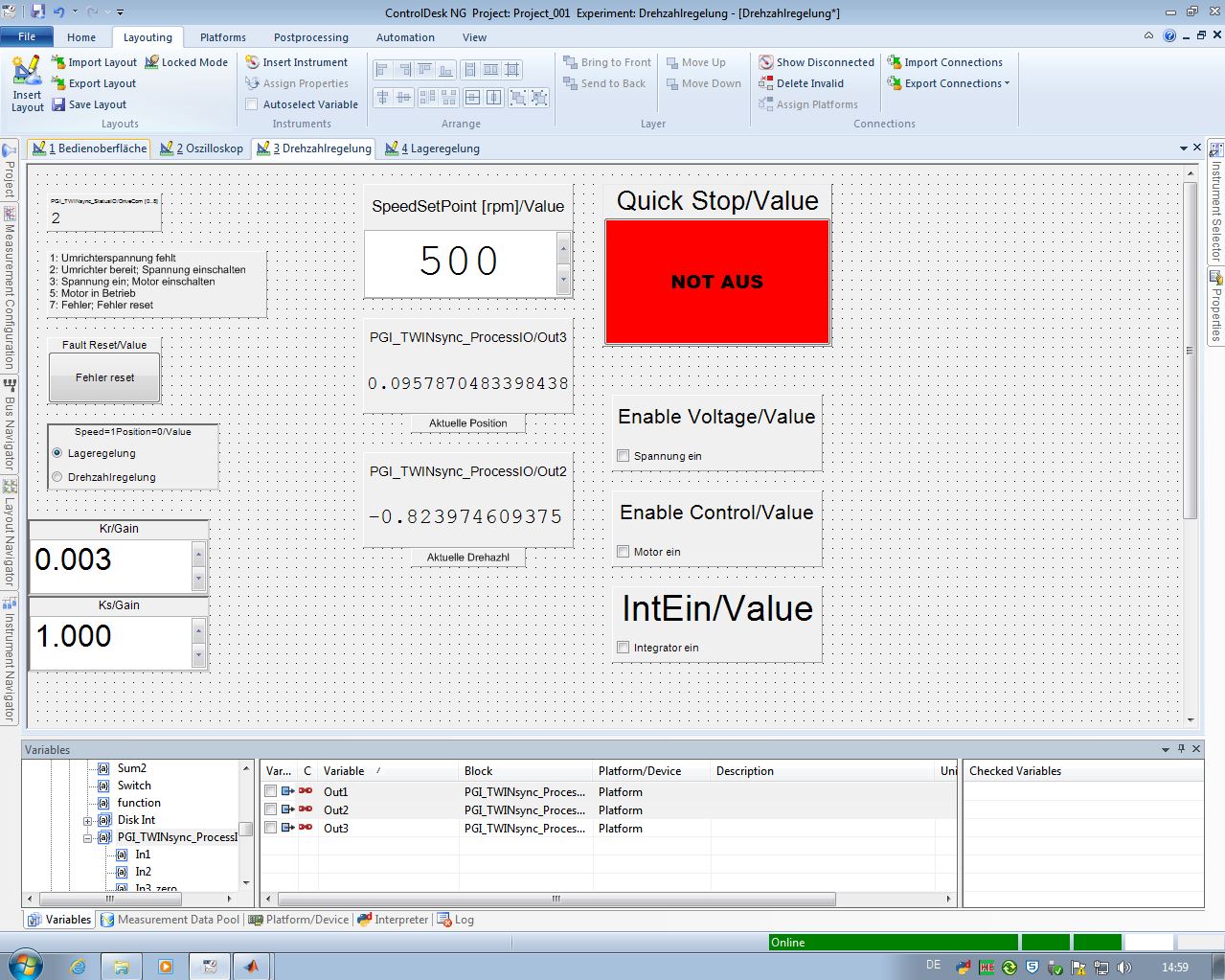
Task: Switch to the Postprocessing ribbon tab
Action: [310, 37]
